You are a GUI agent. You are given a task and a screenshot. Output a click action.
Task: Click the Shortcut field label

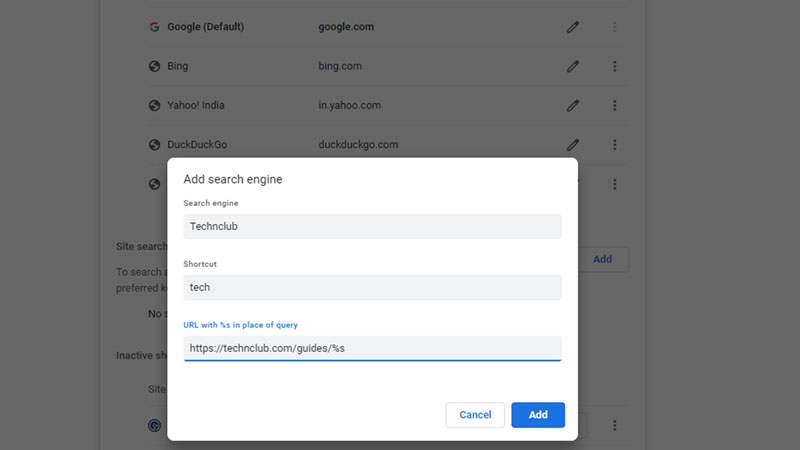point(200,264)
